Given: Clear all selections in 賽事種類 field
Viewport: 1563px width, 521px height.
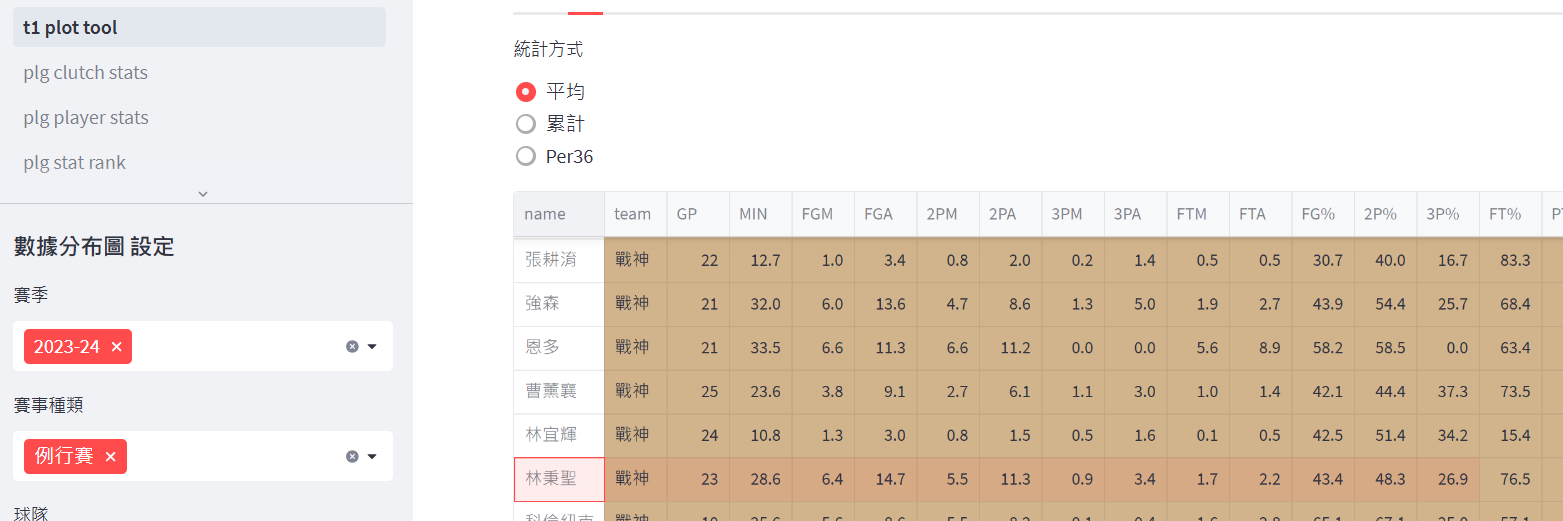Looking at the screenshot, I should pos(352,456).
